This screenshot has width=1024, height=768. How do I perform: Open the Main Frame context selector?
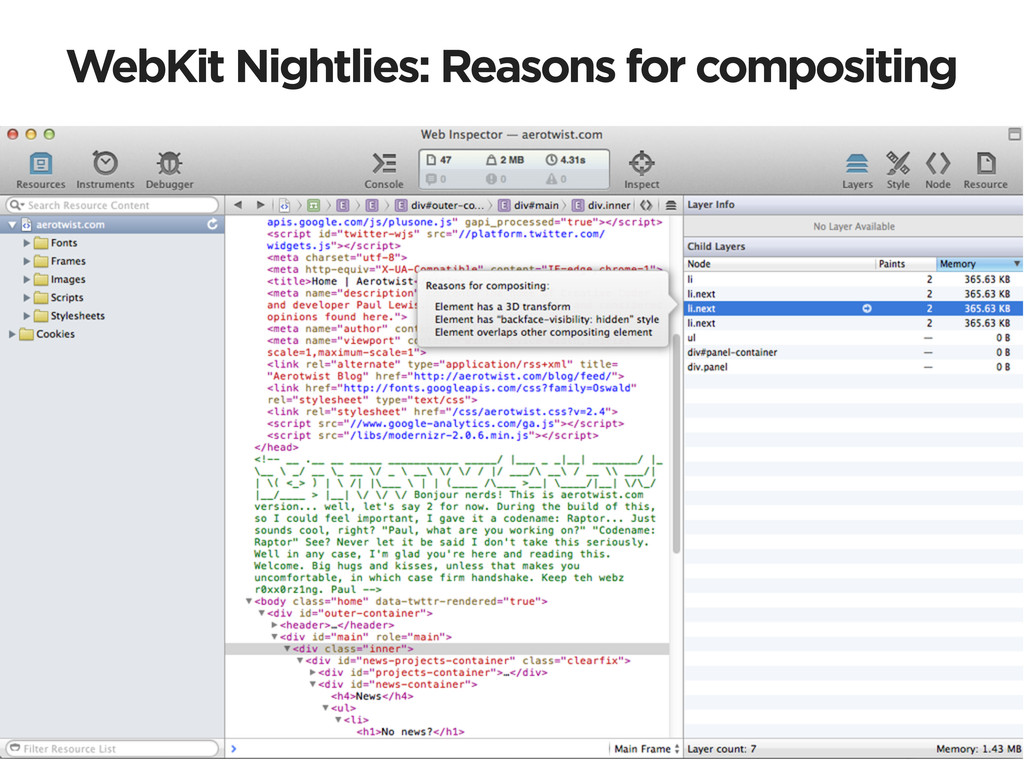646,749
